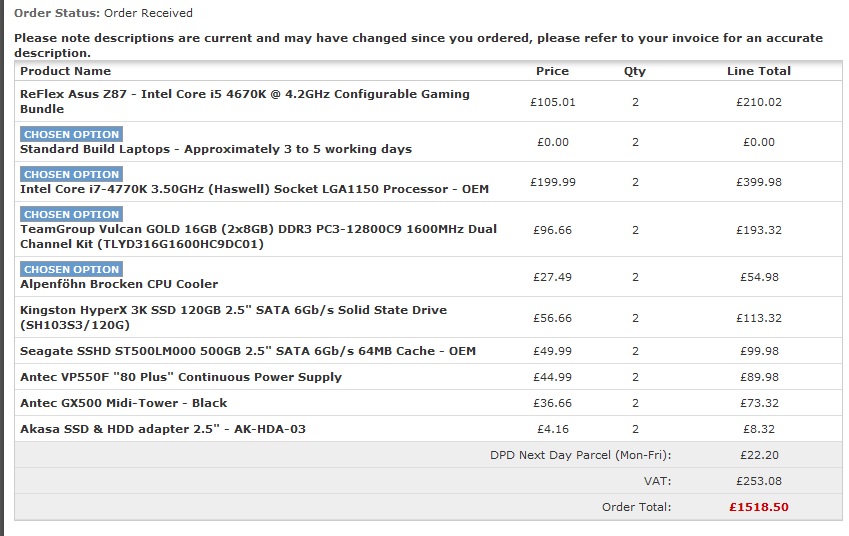Screen dimensions: 849x536
Task: Click the red Order Total amount £1518.50
Action: [x=759, y=507]
